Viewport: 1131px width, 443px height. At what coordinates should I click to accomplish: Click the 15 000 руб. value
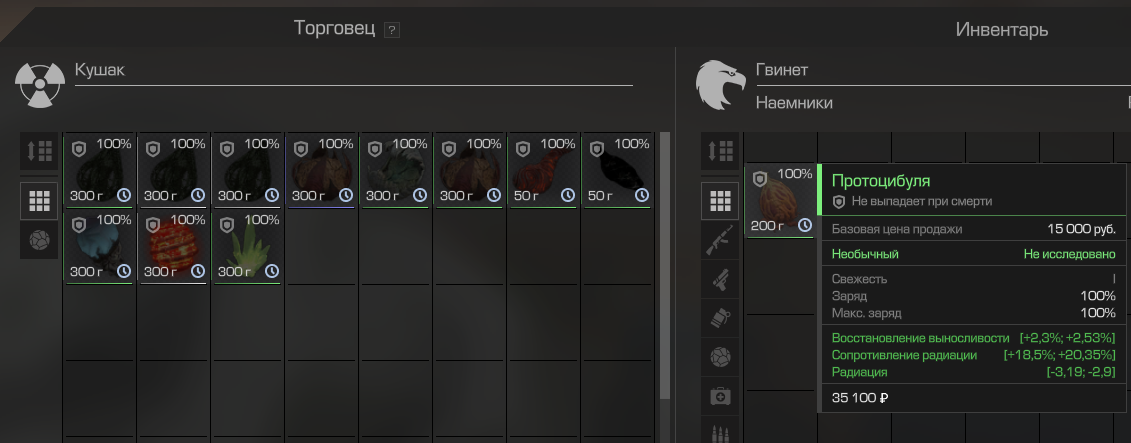(1081, 229)
